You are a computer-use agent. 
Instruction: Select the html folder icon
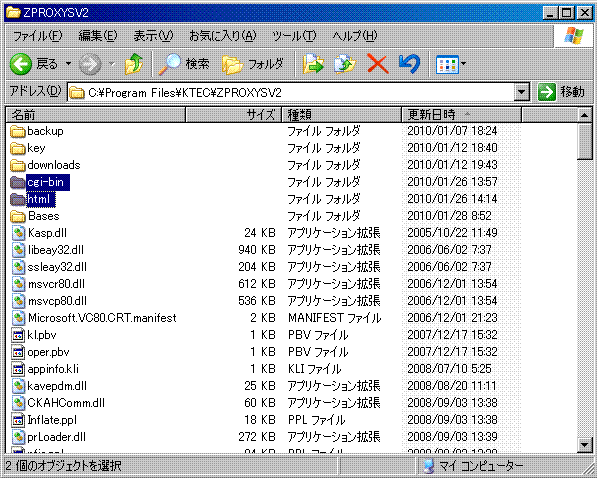click(18, 199)
